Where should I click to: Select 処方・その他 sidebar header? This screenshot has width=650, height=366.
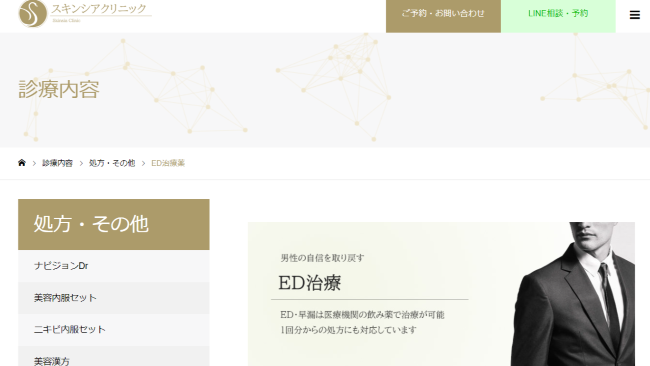point(114,224)
